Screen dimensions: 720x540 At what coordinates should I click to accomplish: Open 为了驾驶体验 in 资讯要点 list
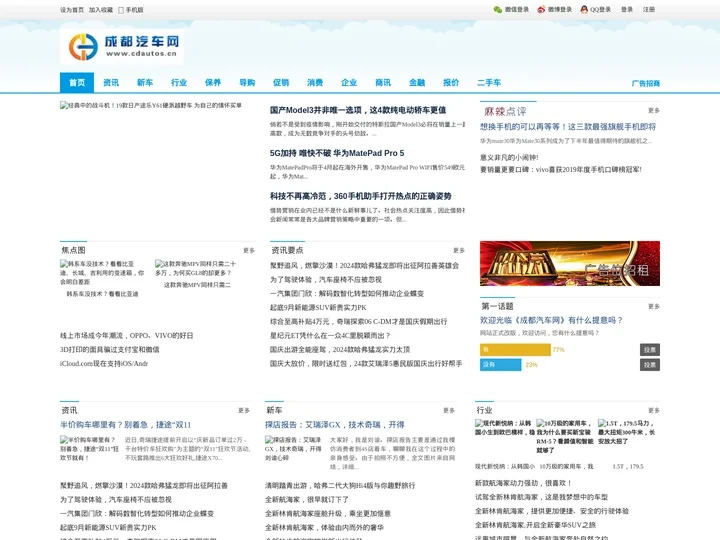point(326,280)
